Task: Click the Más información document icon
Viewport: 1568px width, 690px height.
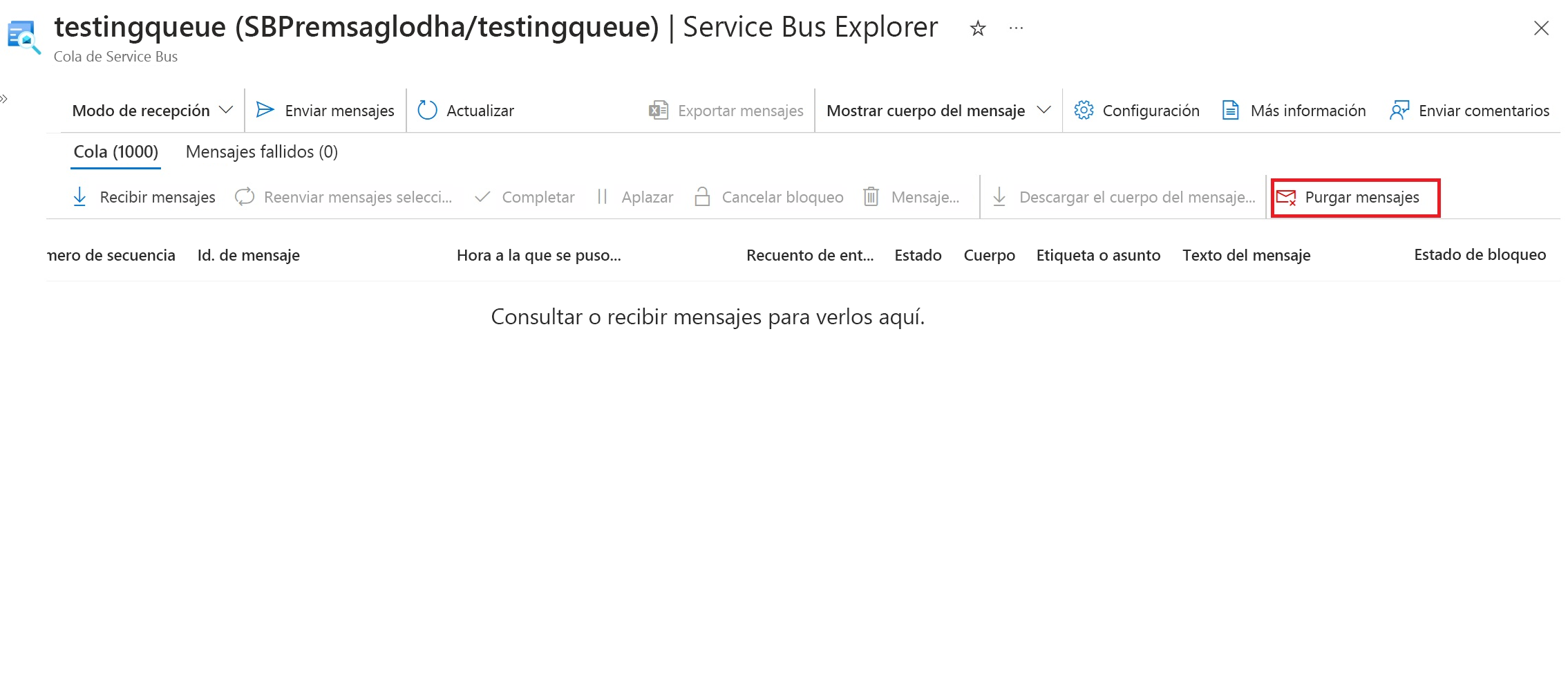Action: coord(1231,110)
